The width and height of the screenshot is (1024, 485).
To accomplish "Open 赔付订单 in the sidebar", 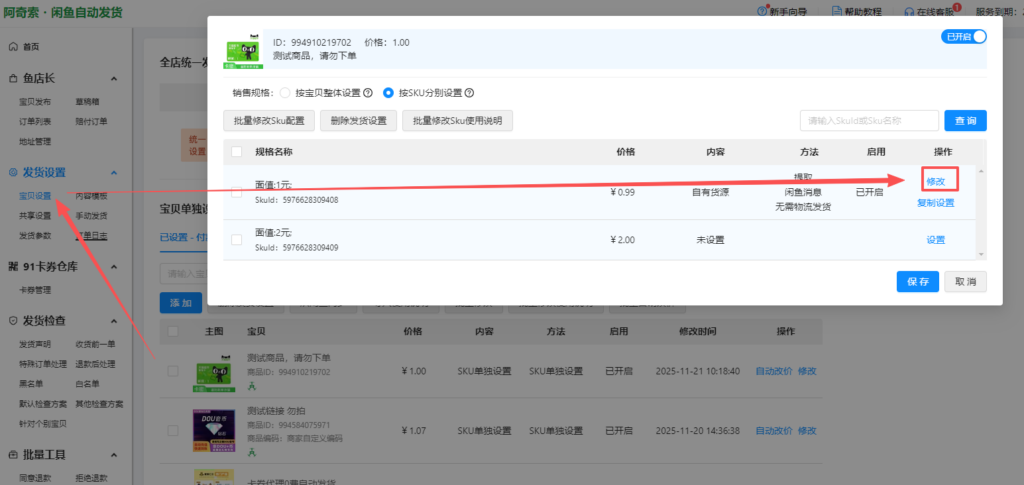I will 91,121.
